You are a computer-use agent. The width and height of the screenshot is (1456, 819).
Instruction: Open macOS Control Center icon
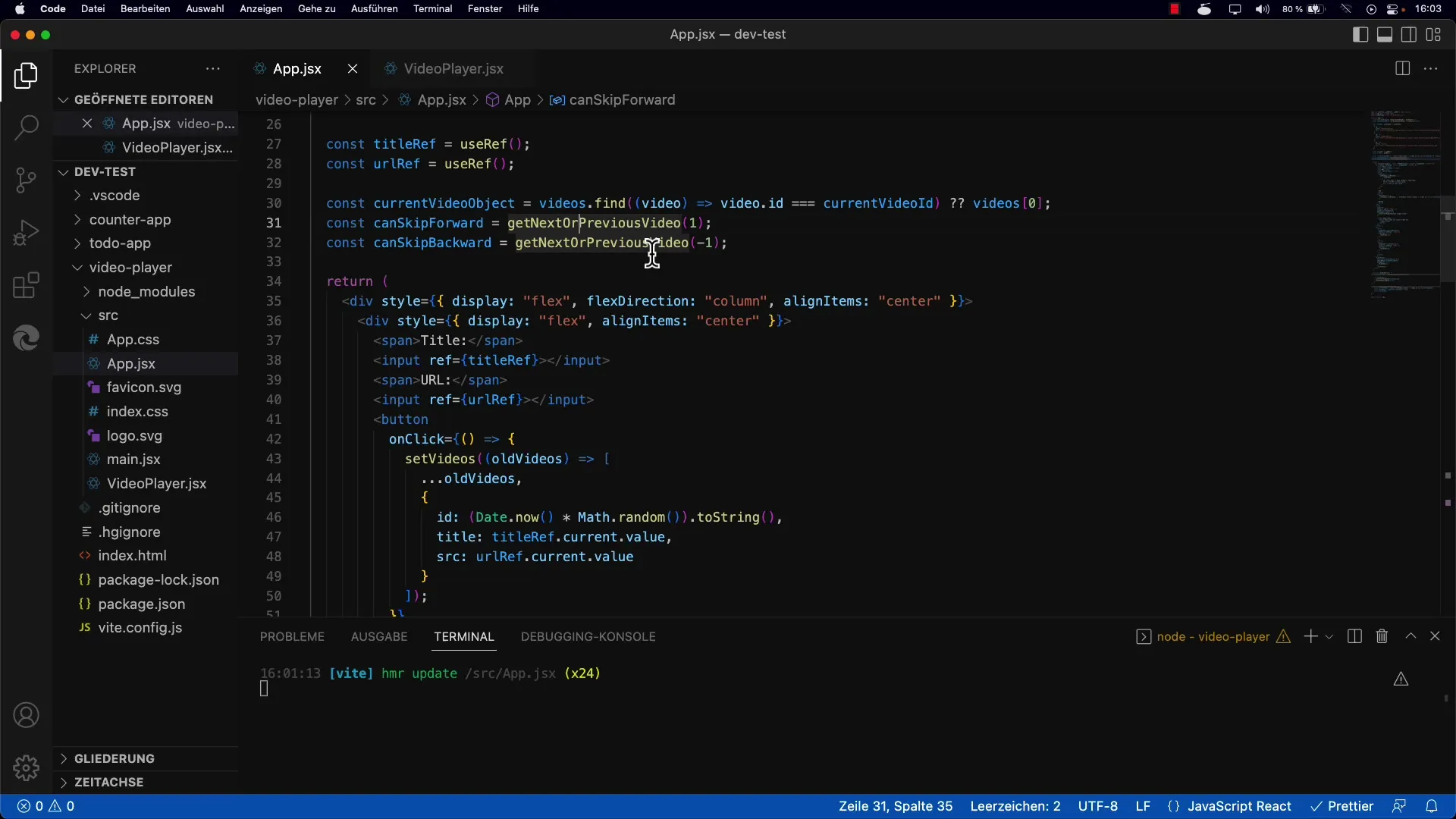coord(1394,9)
